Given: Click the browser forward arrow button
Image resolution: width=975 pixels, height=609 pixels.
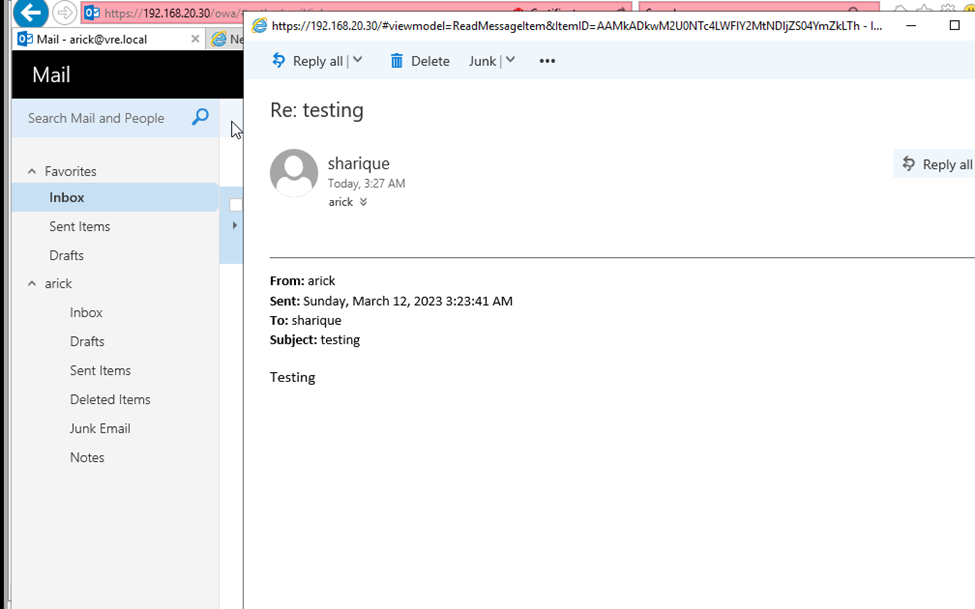Looking at the screenshot, I should 64,13.
